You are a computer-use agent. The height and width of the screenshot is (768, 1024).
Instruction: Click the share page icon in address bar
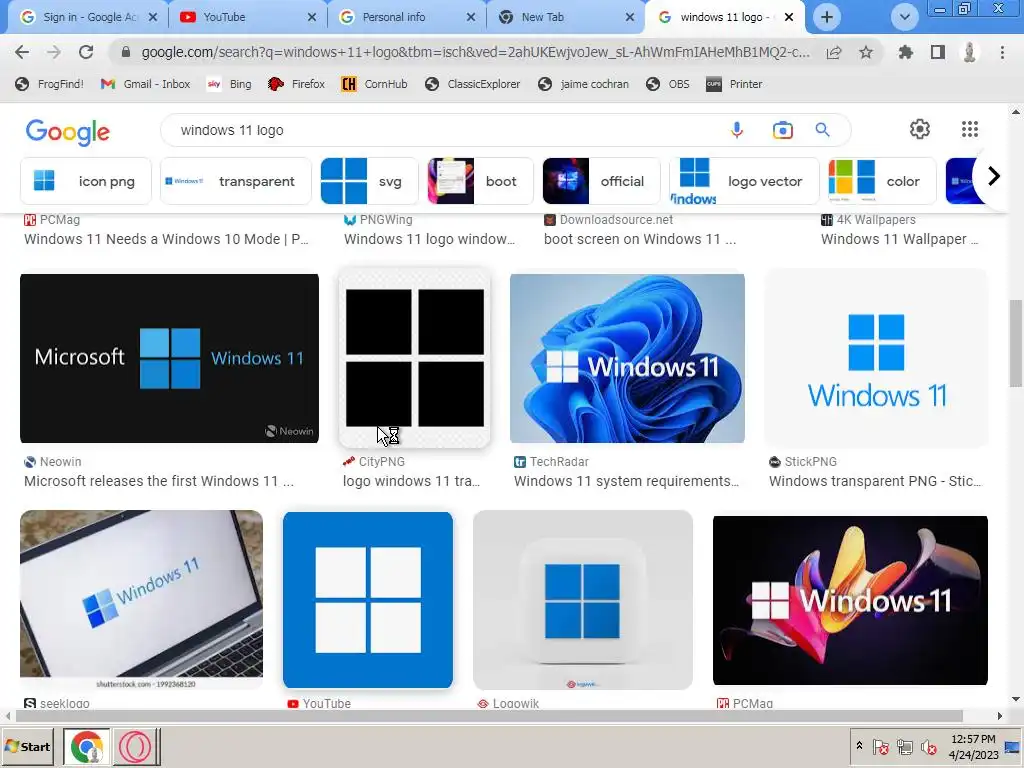click(834, 52)
